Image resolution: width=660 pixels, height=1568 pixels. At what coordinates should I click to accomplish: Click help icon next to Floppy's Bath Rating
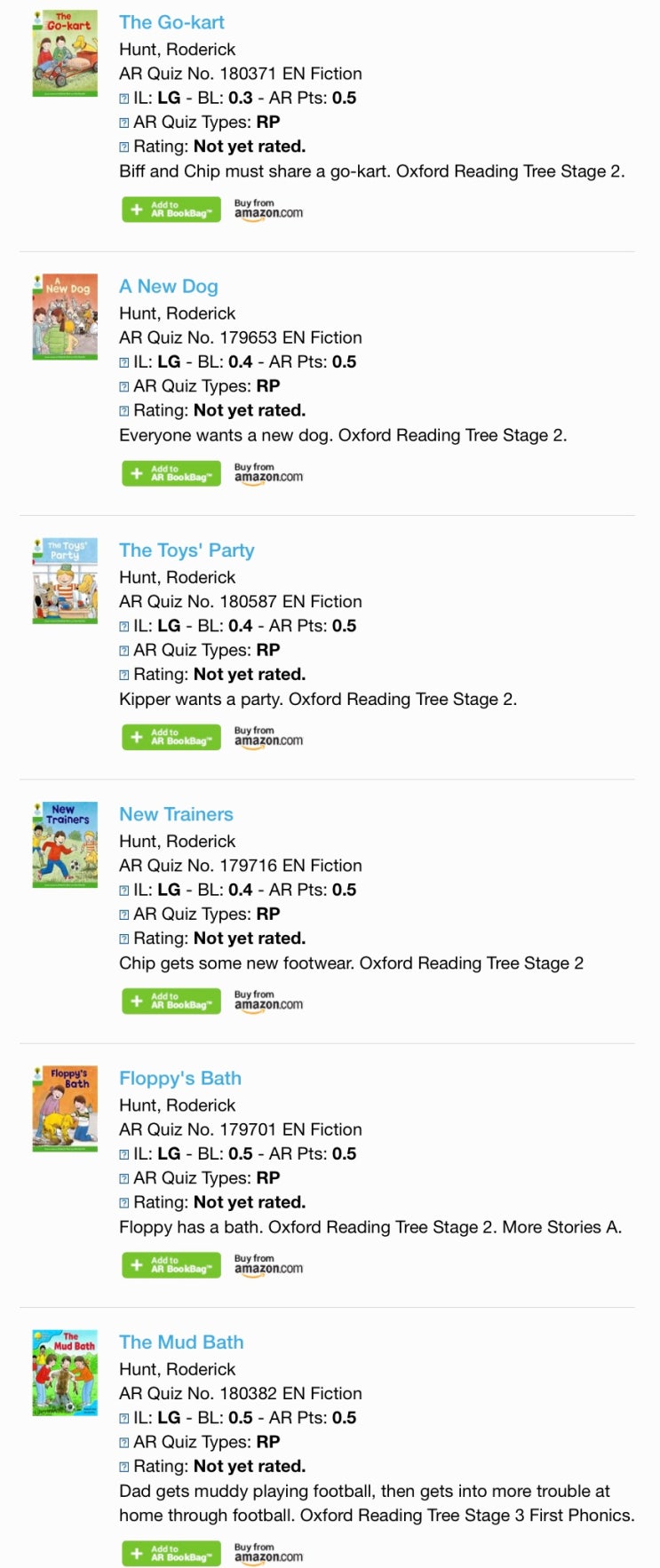(x=124, y=1203)
